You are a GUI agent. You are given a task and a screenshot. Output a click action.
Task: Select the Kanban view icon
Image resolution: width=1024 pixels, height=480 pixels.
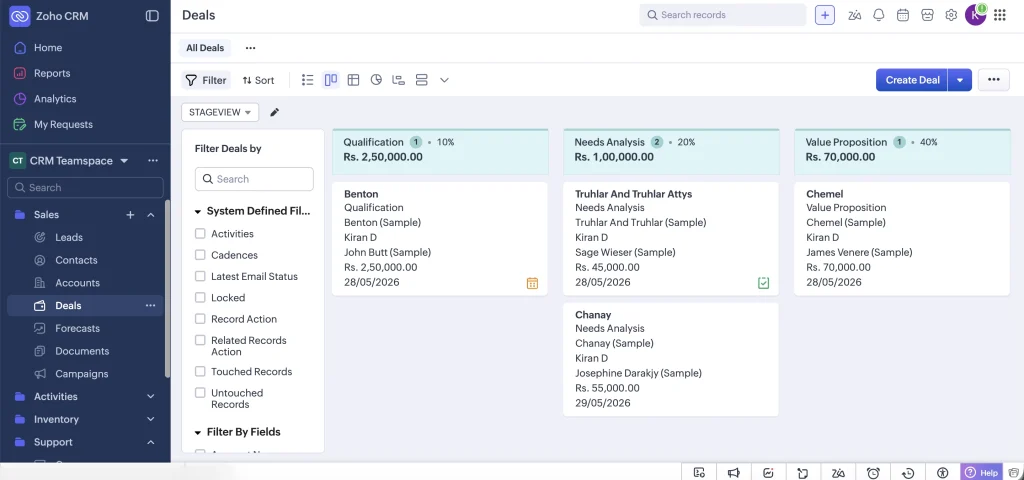click(x=331, y=80)
